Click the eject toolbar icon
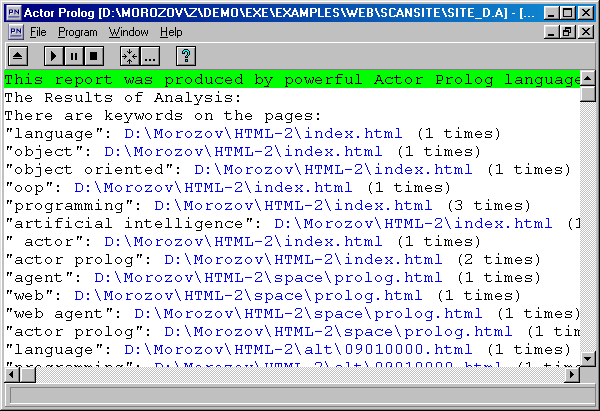Viewport: 600px width, 411px height. [x=18, y=56]
